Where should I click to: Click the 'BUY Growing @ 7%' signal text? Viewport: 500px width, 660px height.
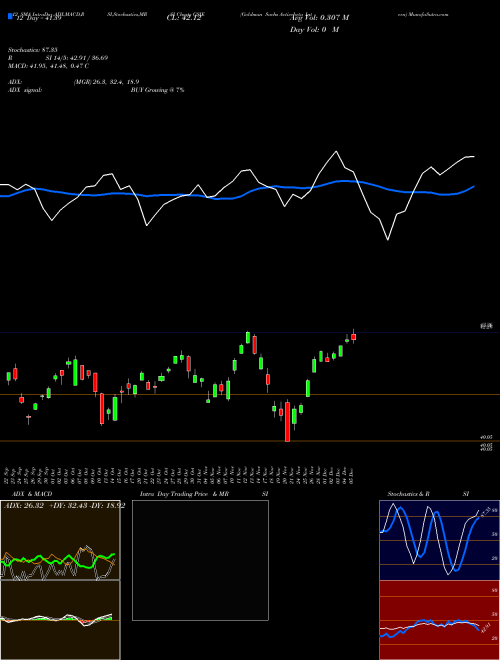(157, 90)
